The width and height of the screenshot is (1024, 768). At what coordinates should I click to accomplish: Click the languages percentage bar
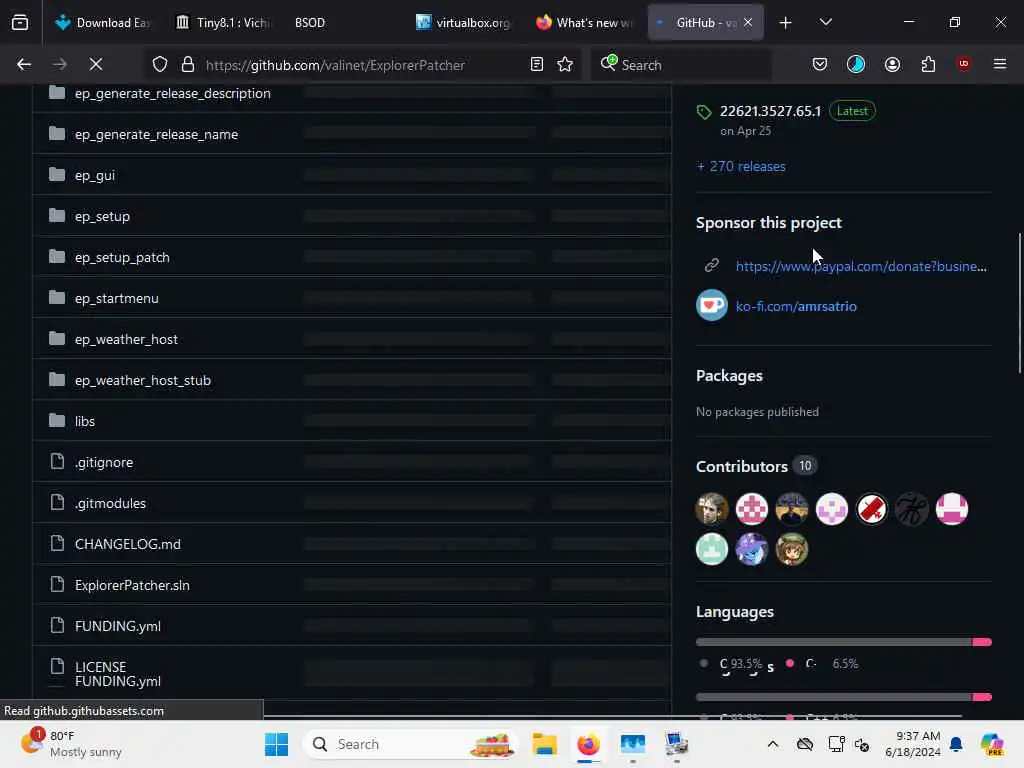844,643
